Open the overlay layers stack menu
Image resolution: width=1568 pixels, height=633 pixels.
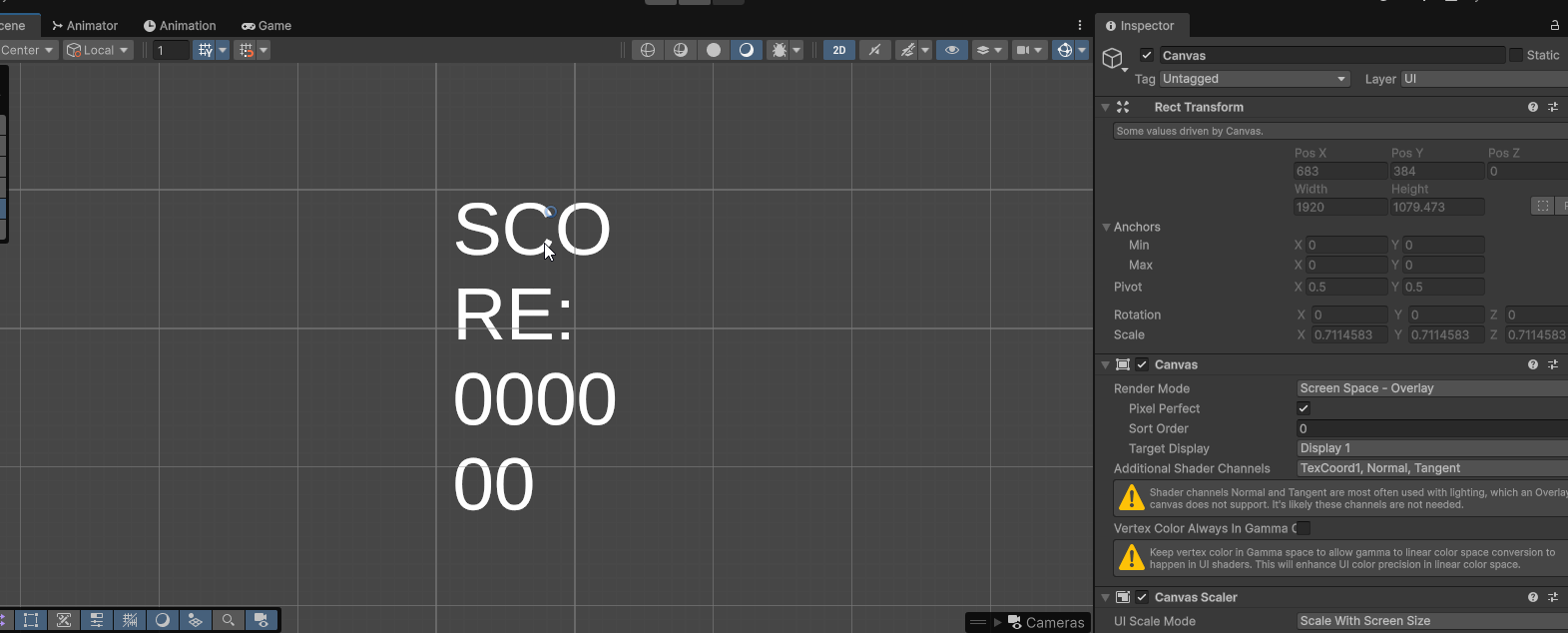(x=989, y=50)
